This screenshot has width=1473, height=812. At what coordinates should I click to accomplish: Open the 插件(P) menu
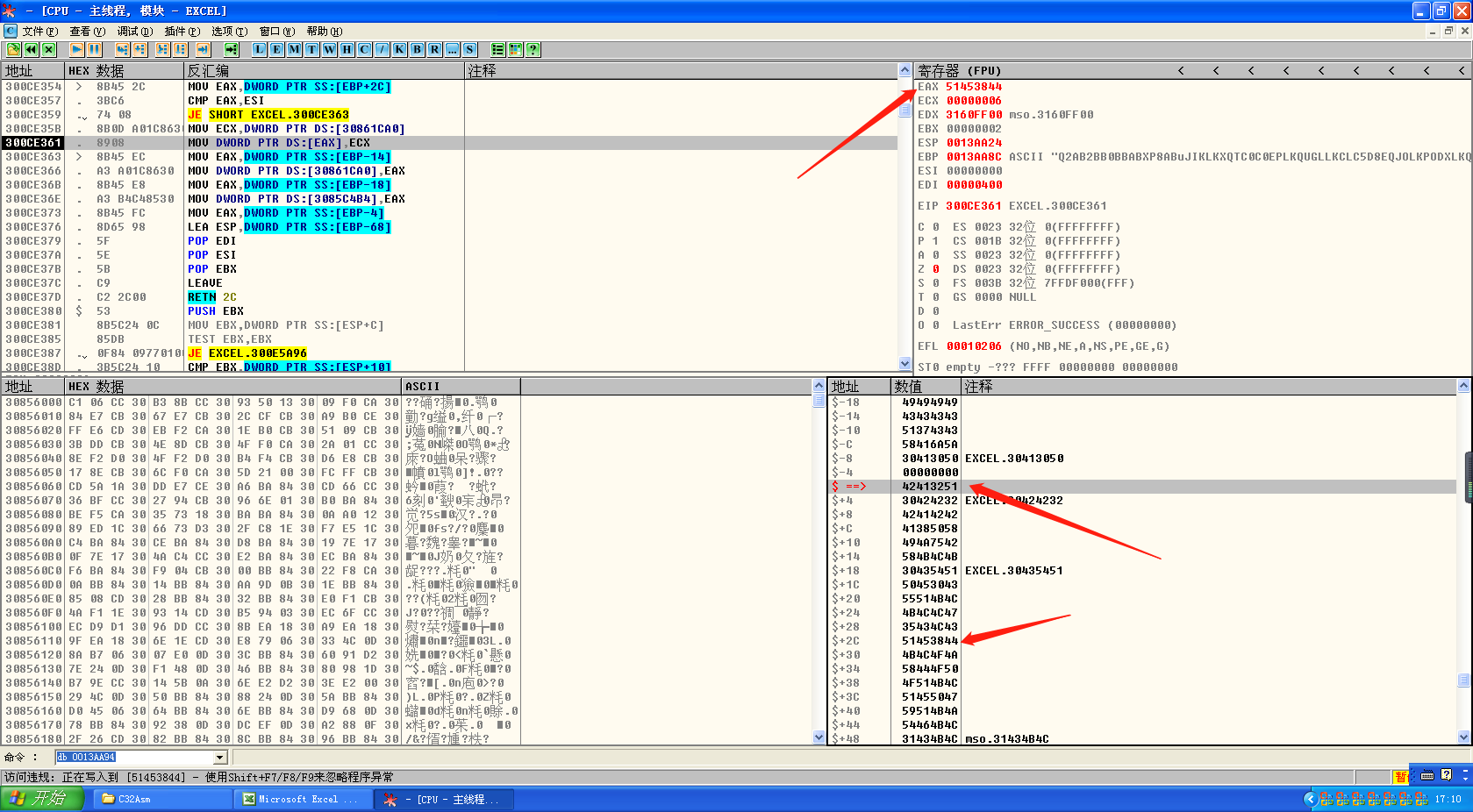tap(182, 32)
